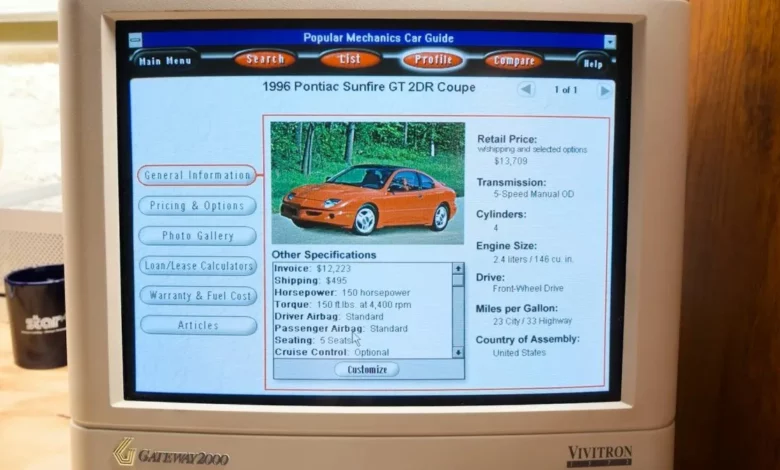Click the Driver Airbag: Standard row
Viewport: 780px width, 470px height.
[x=362, y=316]
